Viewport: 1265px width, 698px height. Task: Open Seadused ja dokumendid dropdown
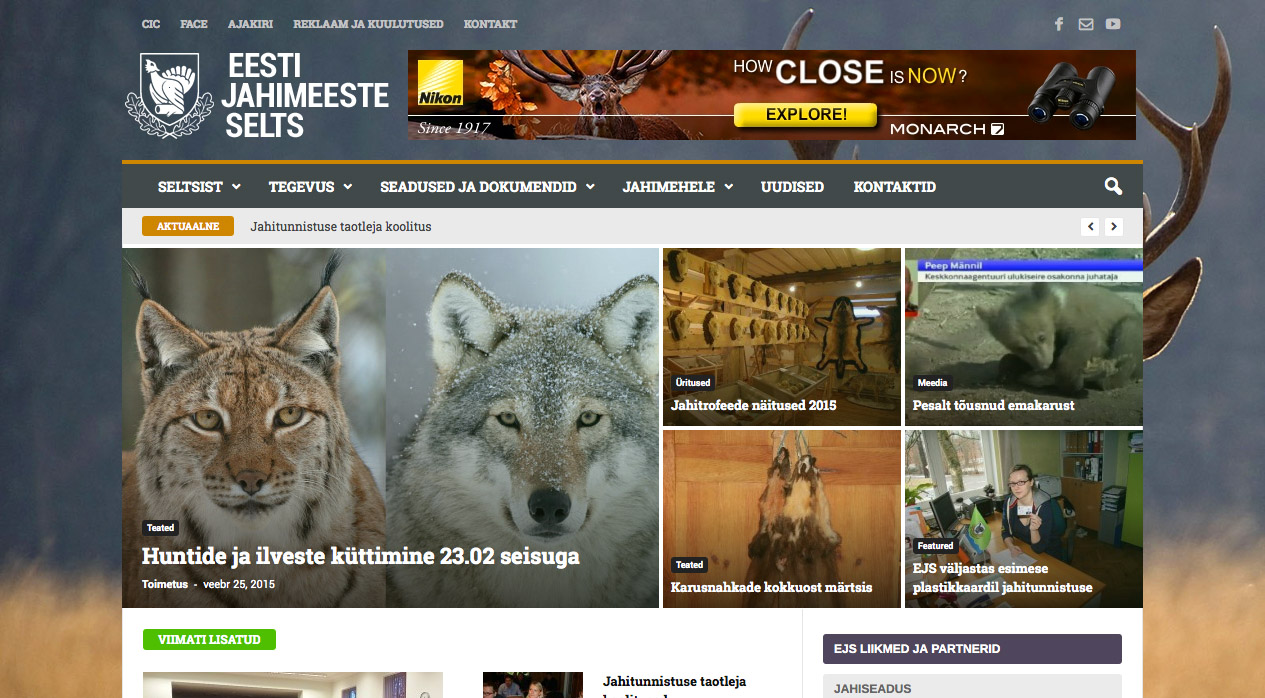[487, 187]
